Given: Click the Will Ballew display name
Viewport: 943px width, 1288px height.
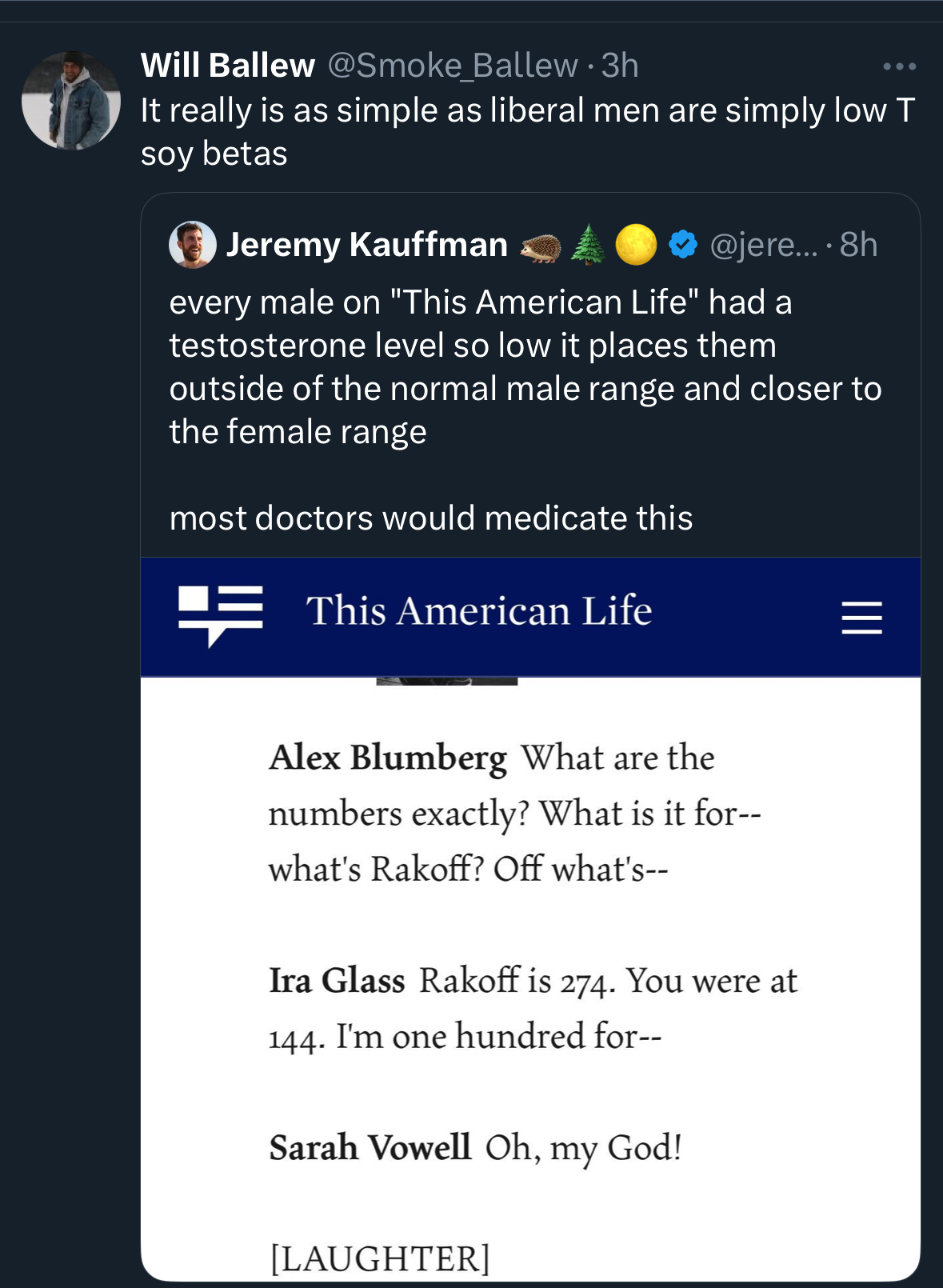Looking at the screenshot, I should [x=227, y=66].
